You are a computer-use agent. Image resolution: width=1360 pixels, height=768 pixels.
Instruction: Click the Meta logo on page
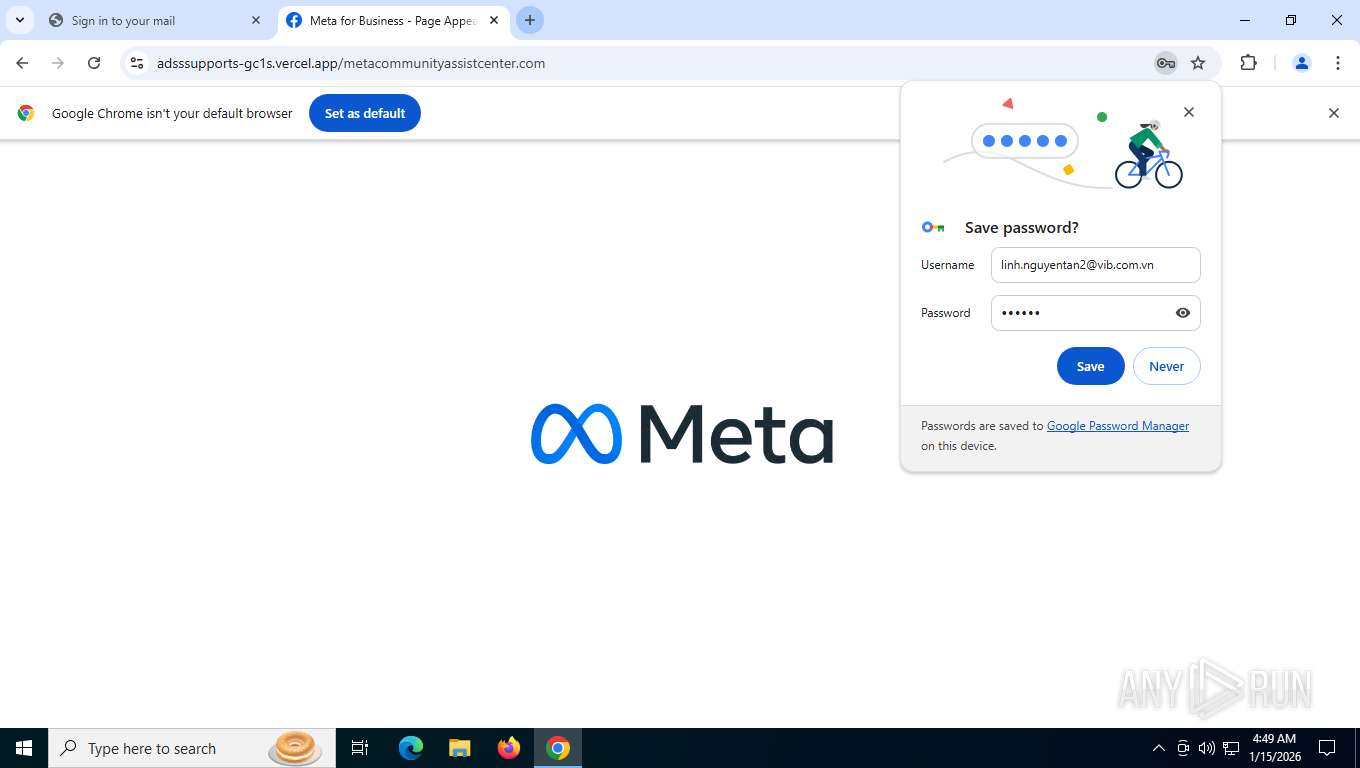point(682,434)
